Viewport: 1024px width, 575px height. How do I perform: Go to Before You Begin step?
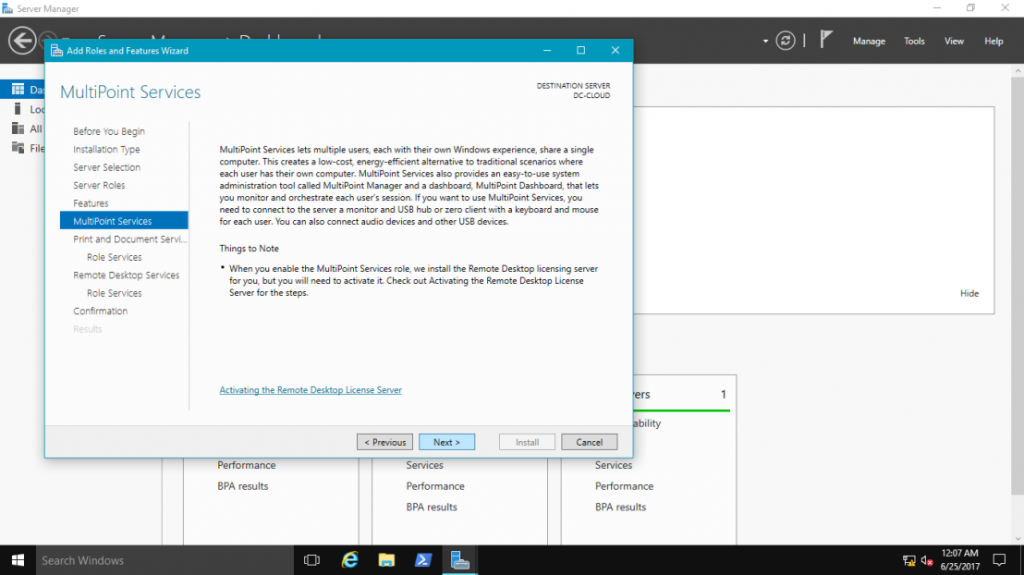(109, 131)
